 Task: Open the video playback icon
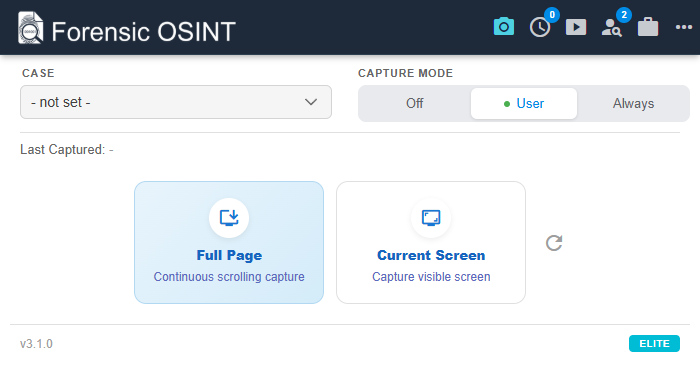[x=576, y=27]
